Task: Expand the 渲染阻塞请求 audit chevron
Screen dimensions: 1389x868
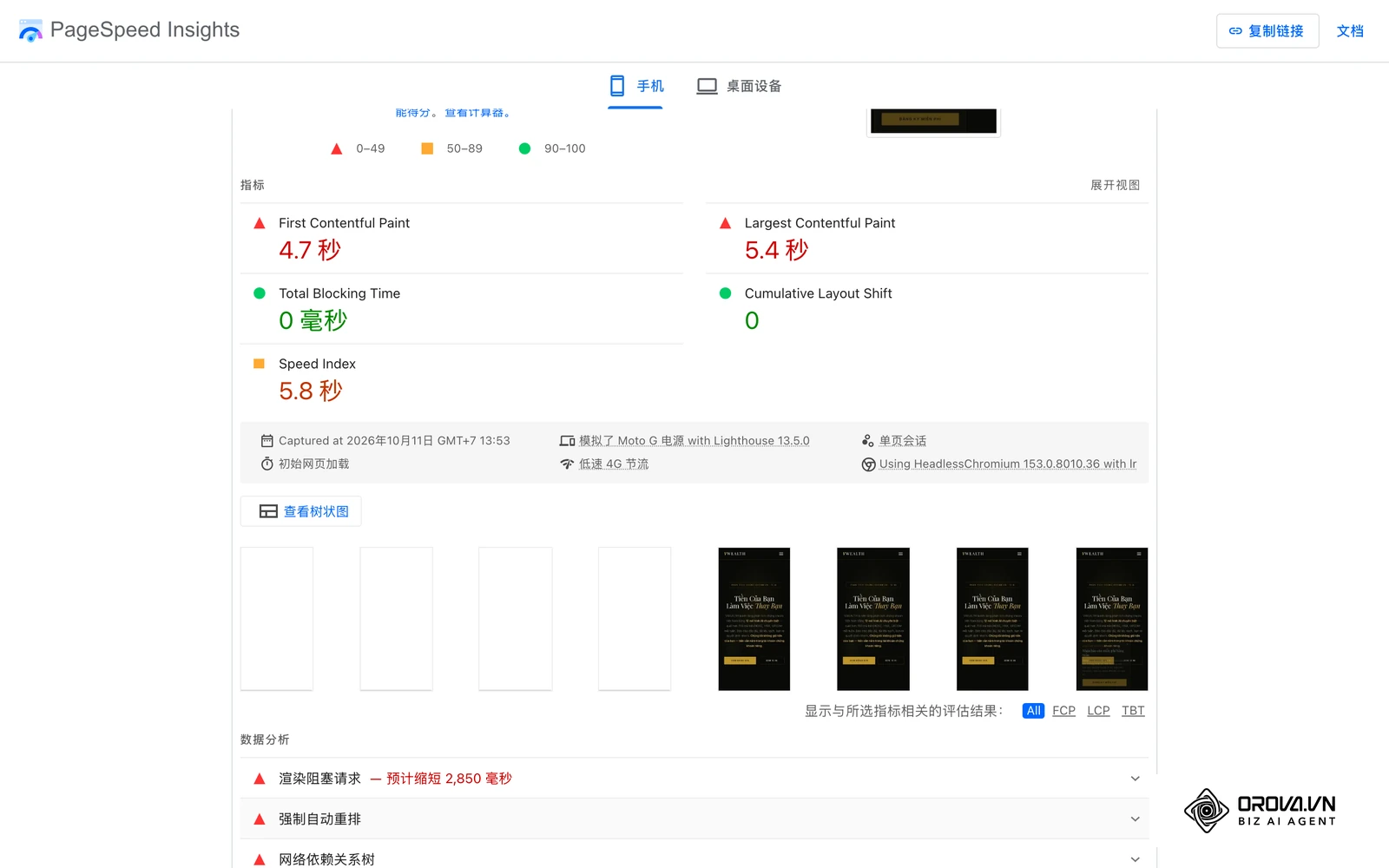Action: [1135, 779]
